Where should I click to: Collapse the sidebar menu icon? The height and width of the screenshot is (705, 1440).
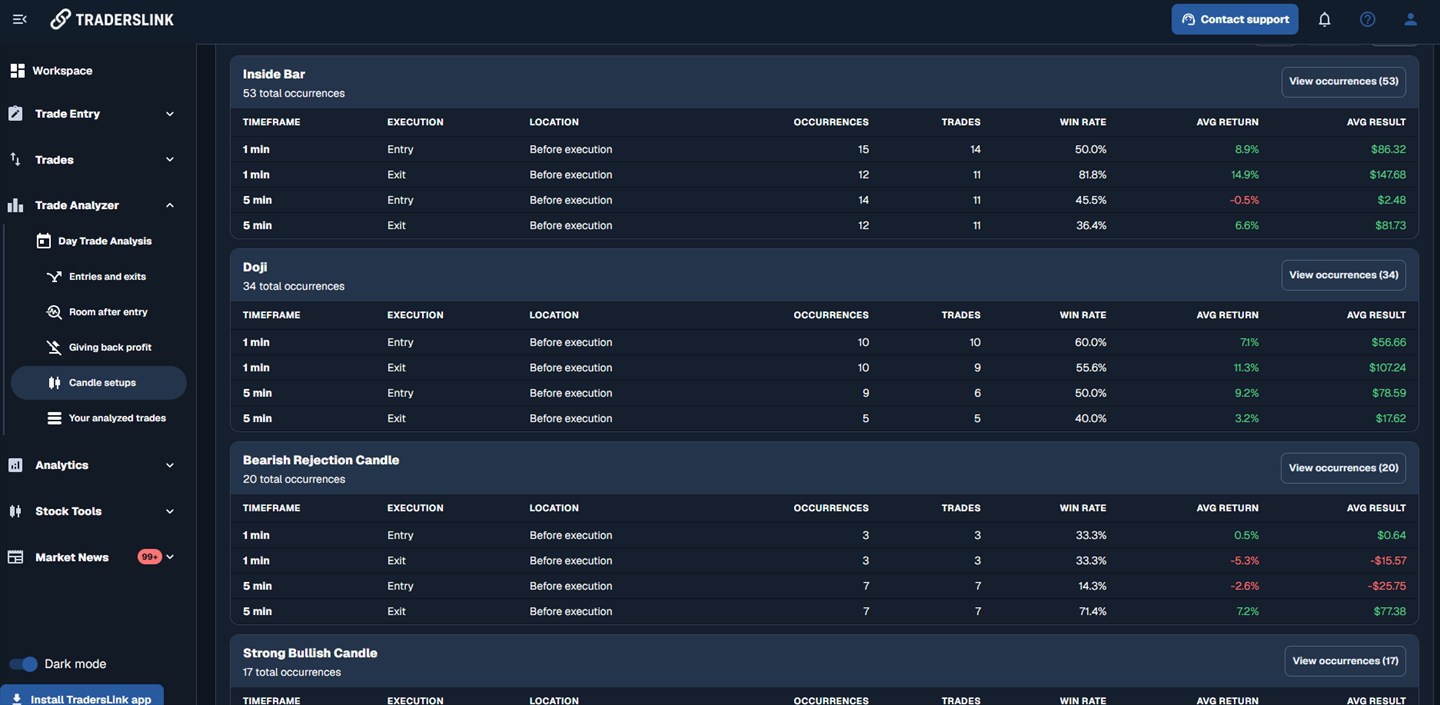[19, 19]
